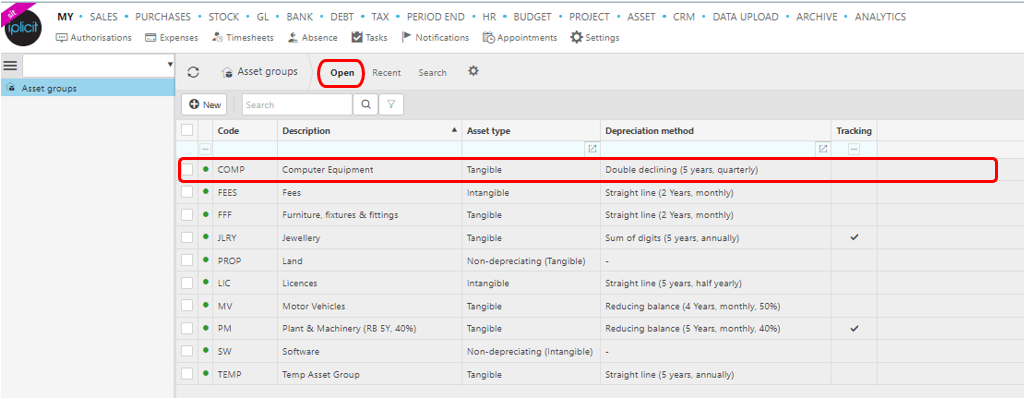Click green status dot for JLRY
Viewport: 1024px width, 399px height.
coord(206,238)
